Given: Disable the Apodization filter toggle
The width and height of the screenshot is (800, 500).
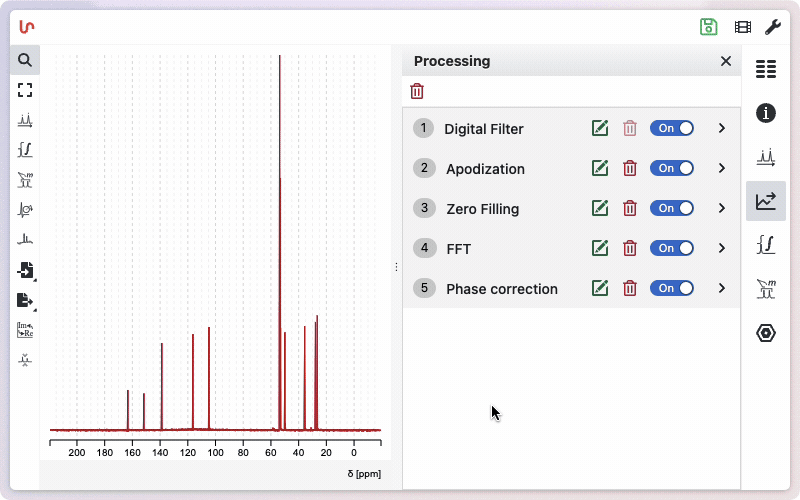Looking at the screenshot, I should tap(671, 169).
